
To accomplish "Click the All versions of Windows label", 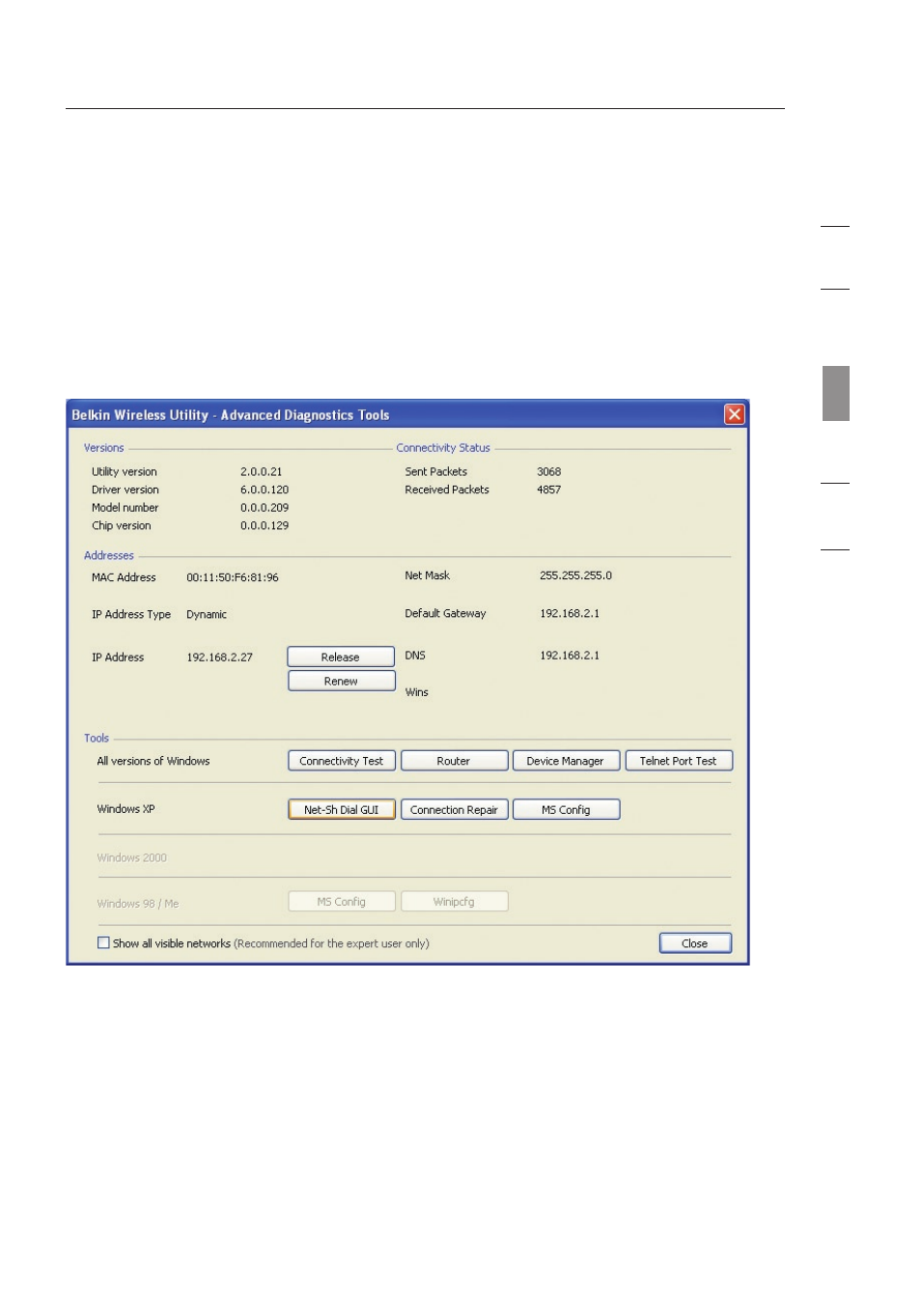I will [x=154, y=761].
